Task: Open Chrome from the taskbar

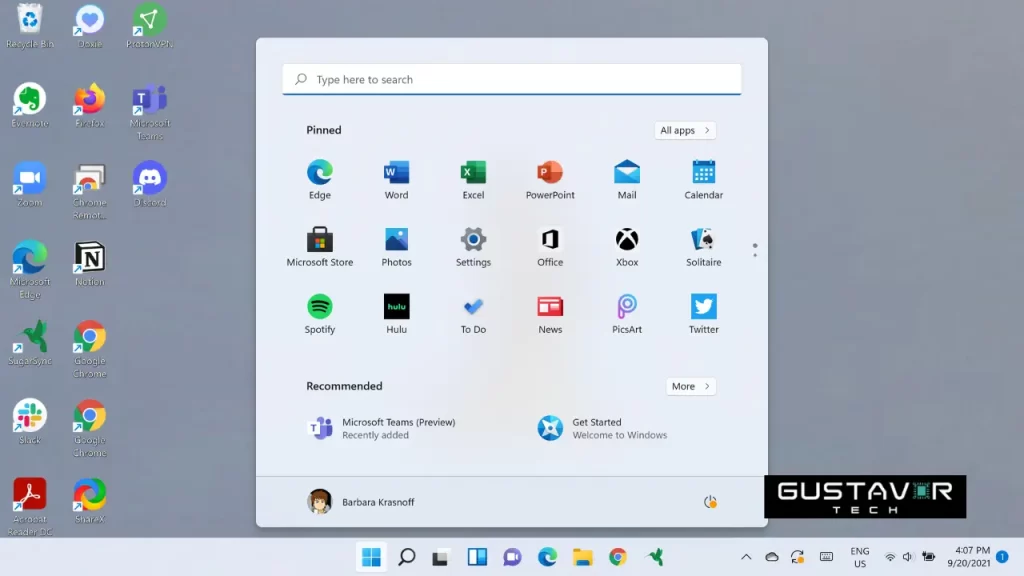Action: click(x=618, y=557)
